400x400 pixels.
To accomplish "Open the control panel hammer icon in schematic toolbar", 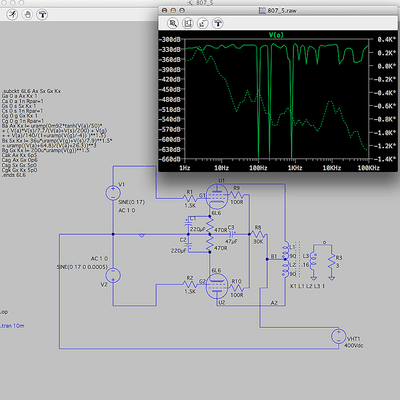I will [42, 14].
